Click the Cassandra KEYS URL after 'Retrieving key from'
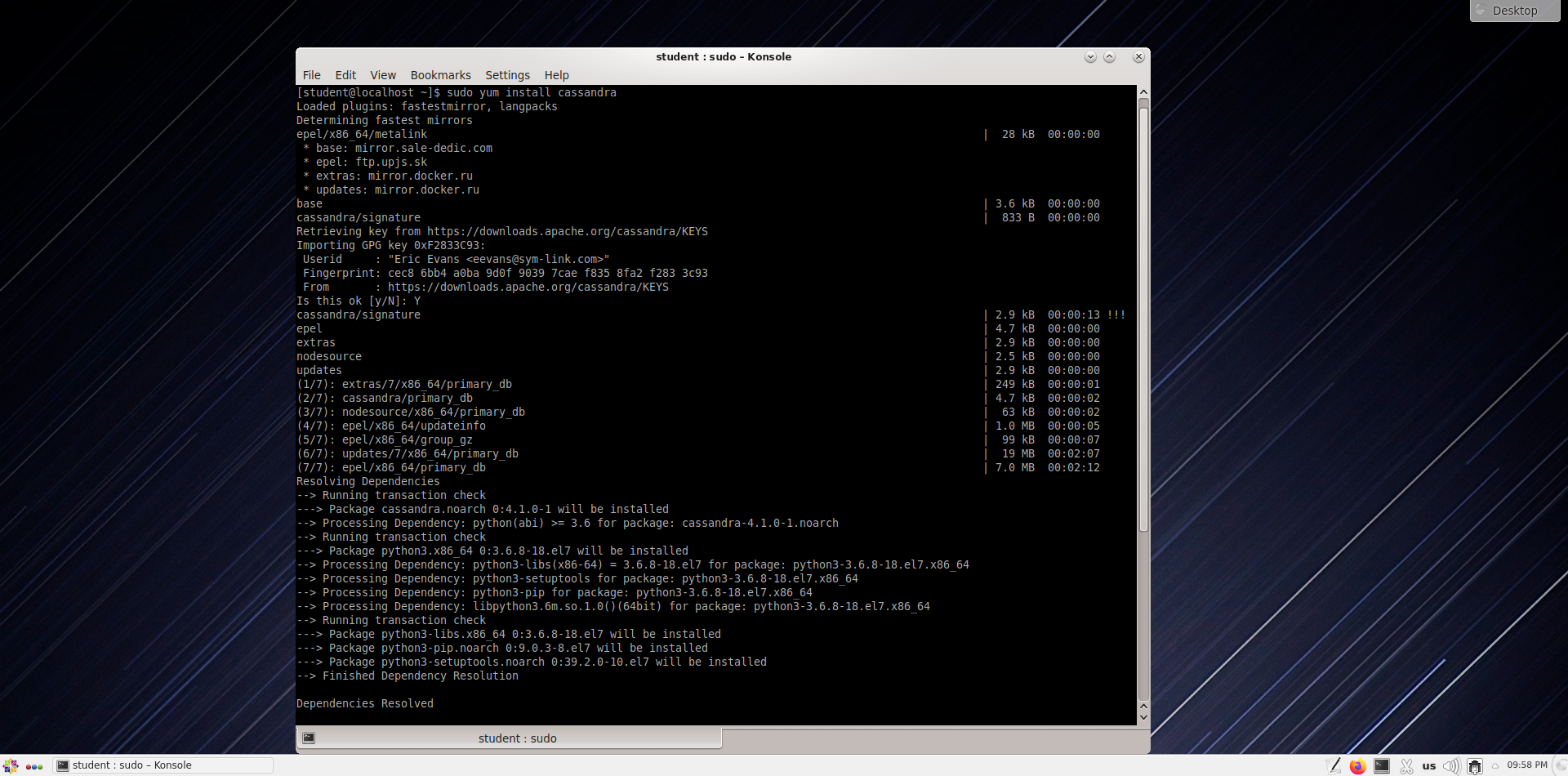 (x=568, y=231)
